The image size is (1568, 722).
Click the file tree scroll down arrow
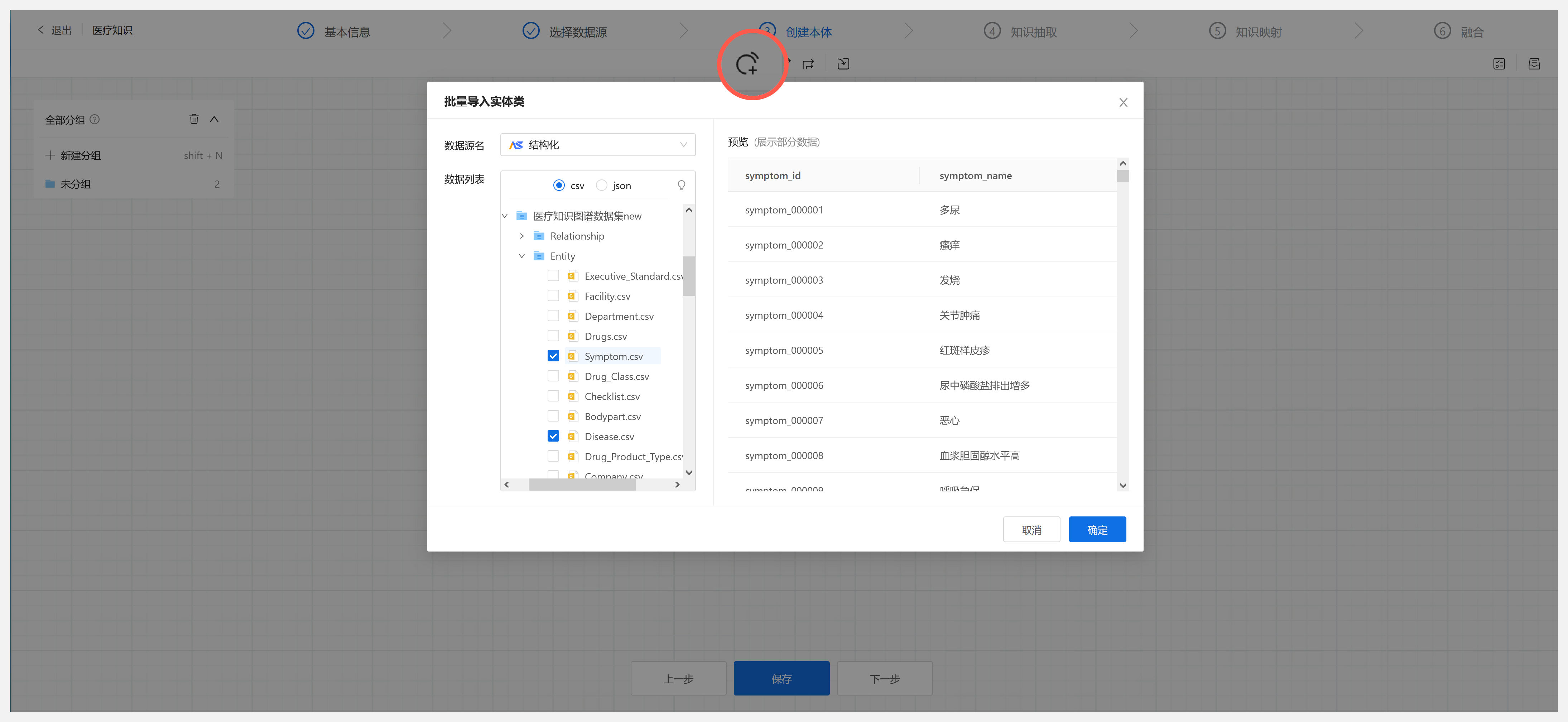689,472
